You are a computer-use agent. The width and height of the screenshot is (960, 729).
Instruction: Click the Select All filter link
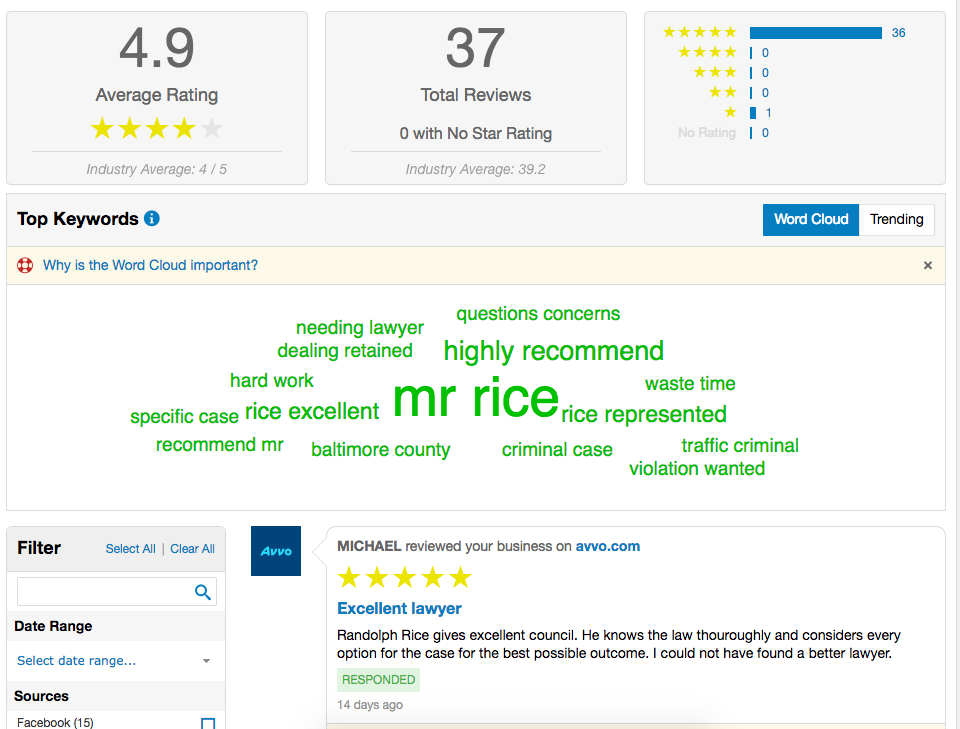tap(130, 549)
